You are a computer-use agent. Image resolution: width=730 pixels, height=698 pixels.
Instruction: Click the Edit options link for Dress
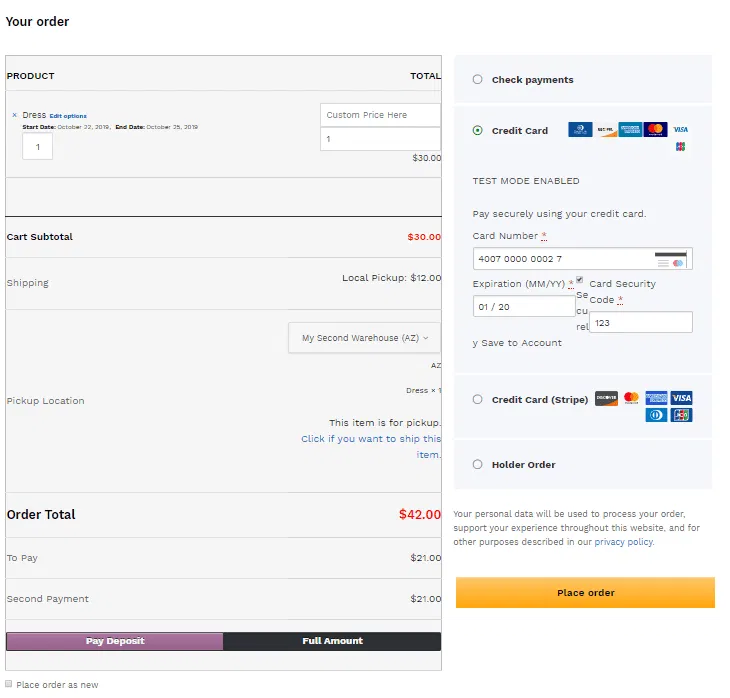(x=68, y=116)
